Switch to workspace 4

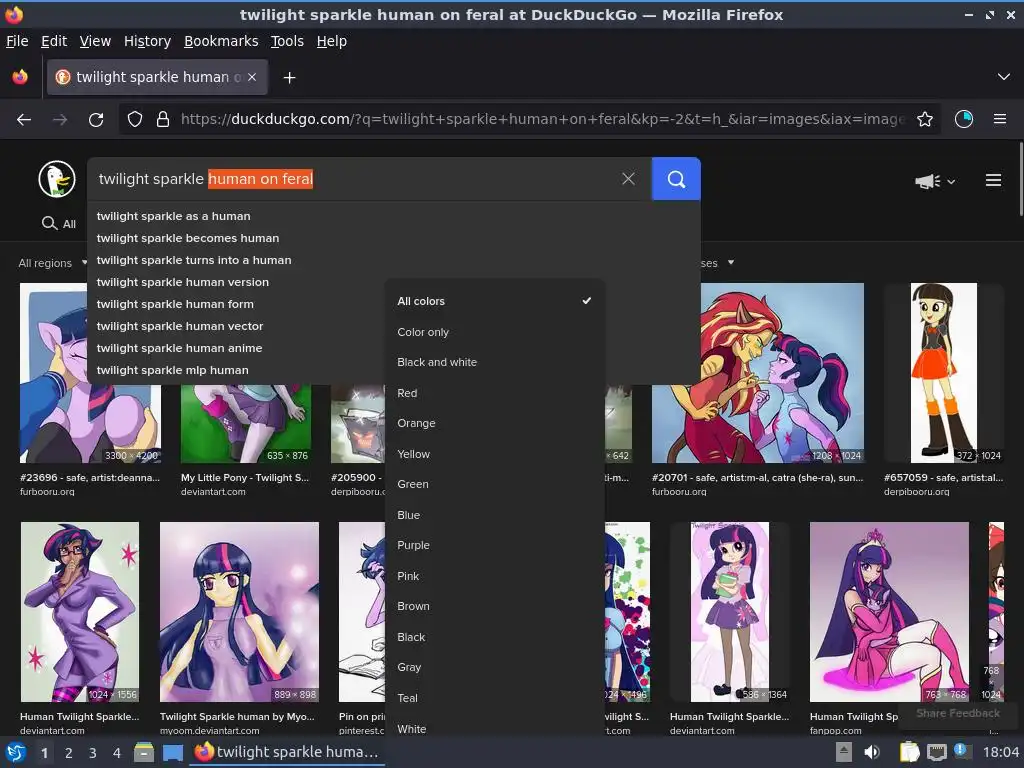(116, 754)
